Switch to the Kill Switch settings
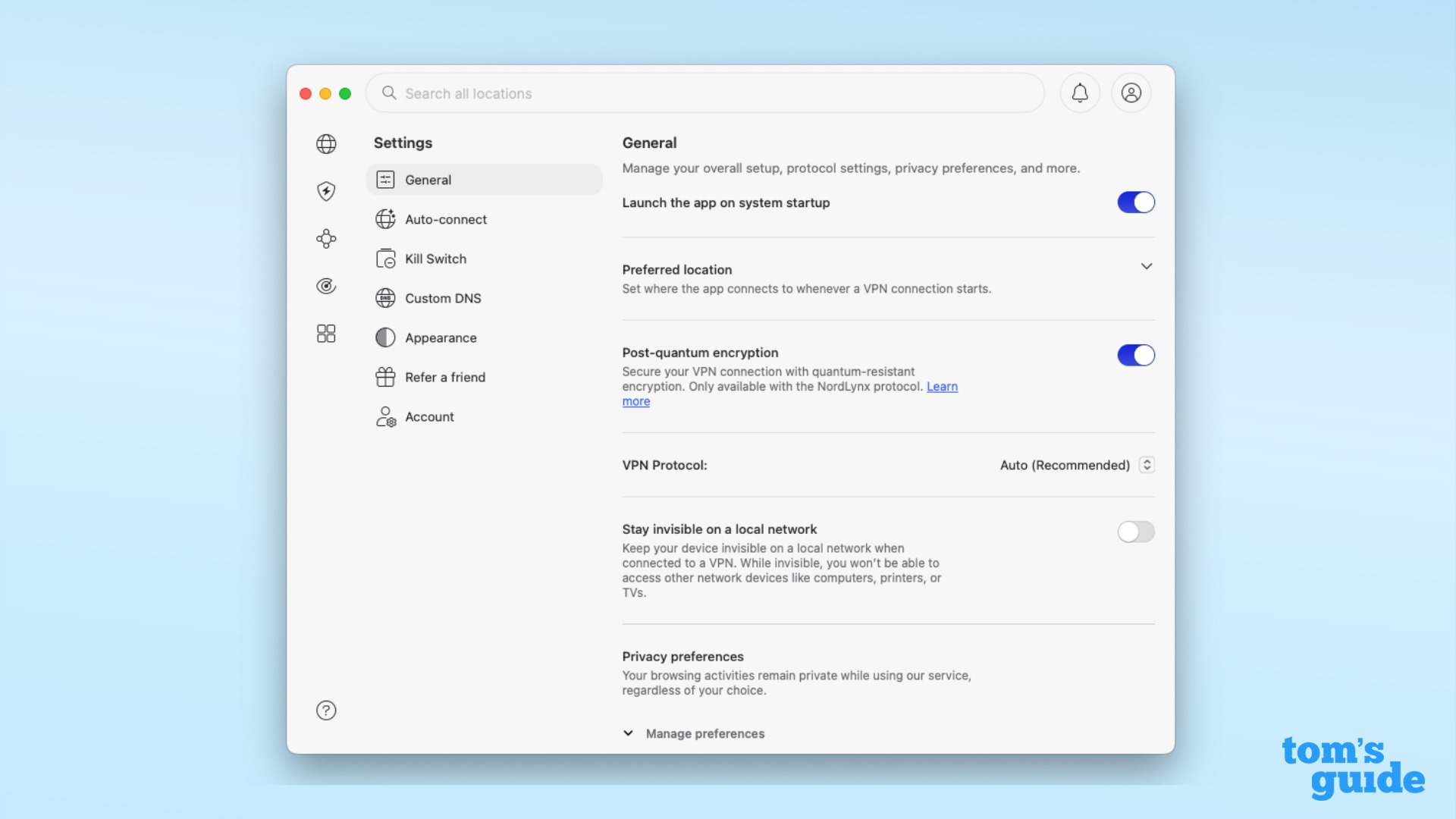 click(x=436, y=259)
